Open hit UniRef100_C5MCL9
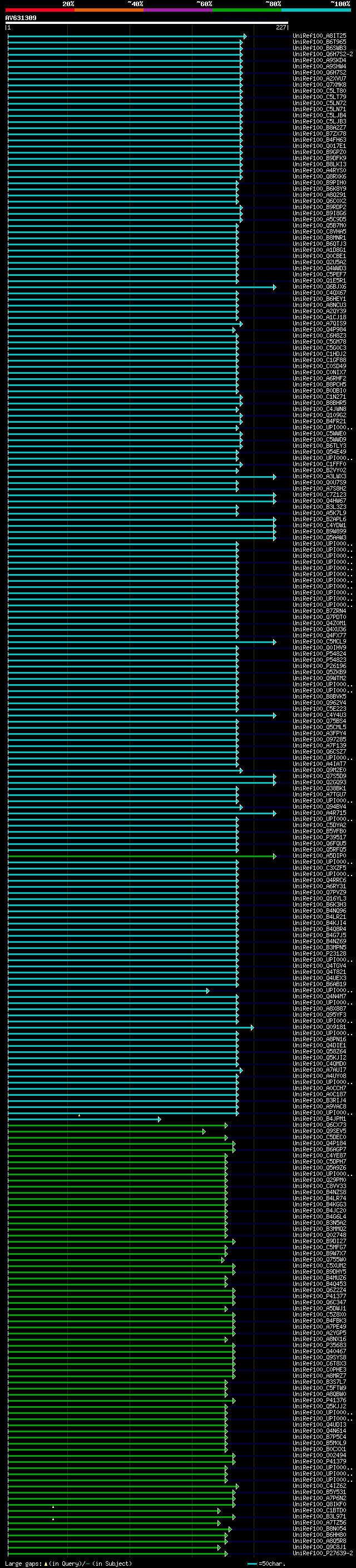The width and height of the screenshot is (356, 1568). click(319, 641)
